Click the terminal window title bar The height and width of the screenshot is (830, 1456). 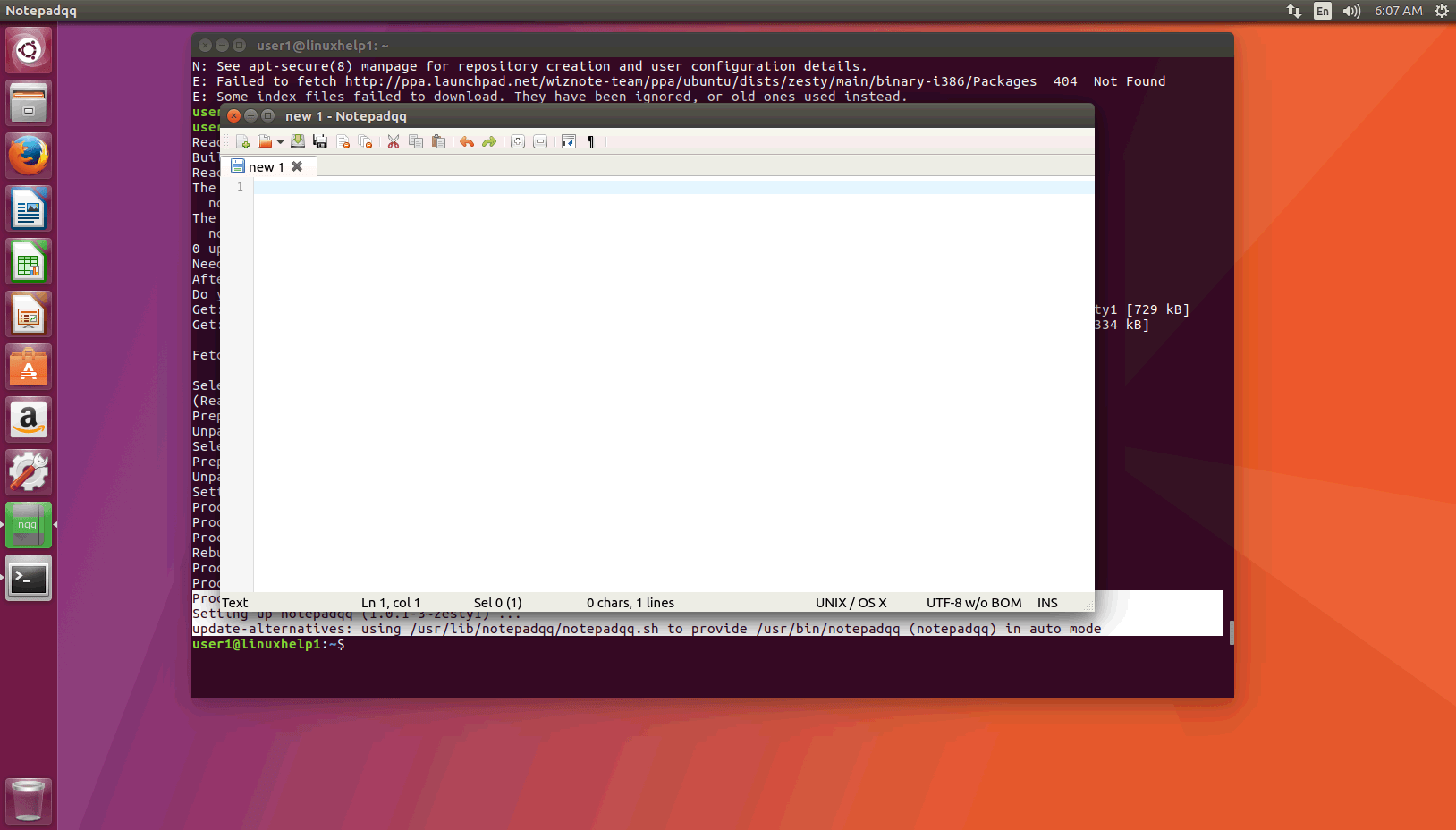tap(713, 45)
